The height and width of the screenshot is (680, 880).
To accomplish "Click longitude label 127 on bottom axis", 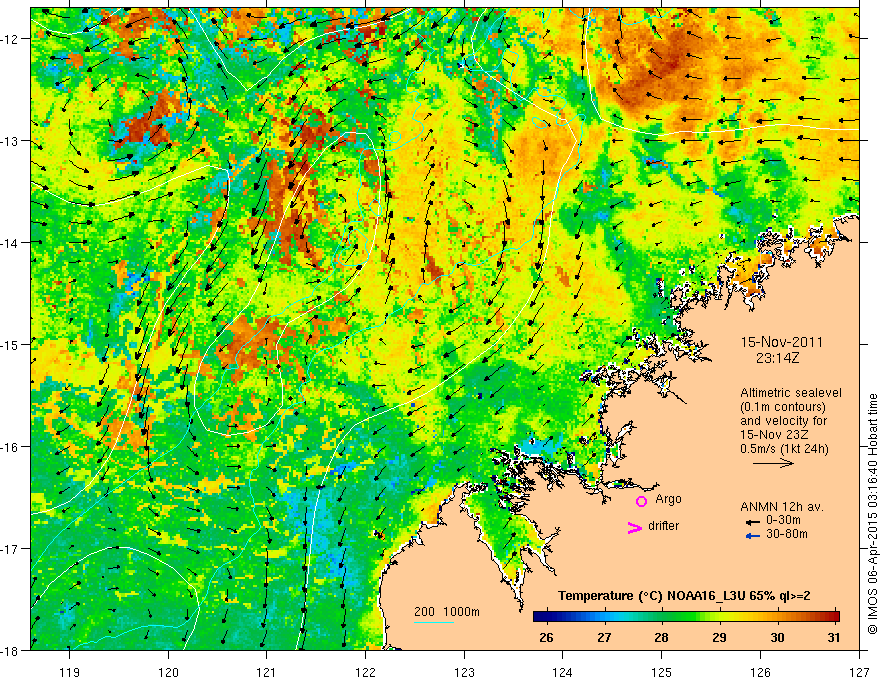I will pos(859,672).
